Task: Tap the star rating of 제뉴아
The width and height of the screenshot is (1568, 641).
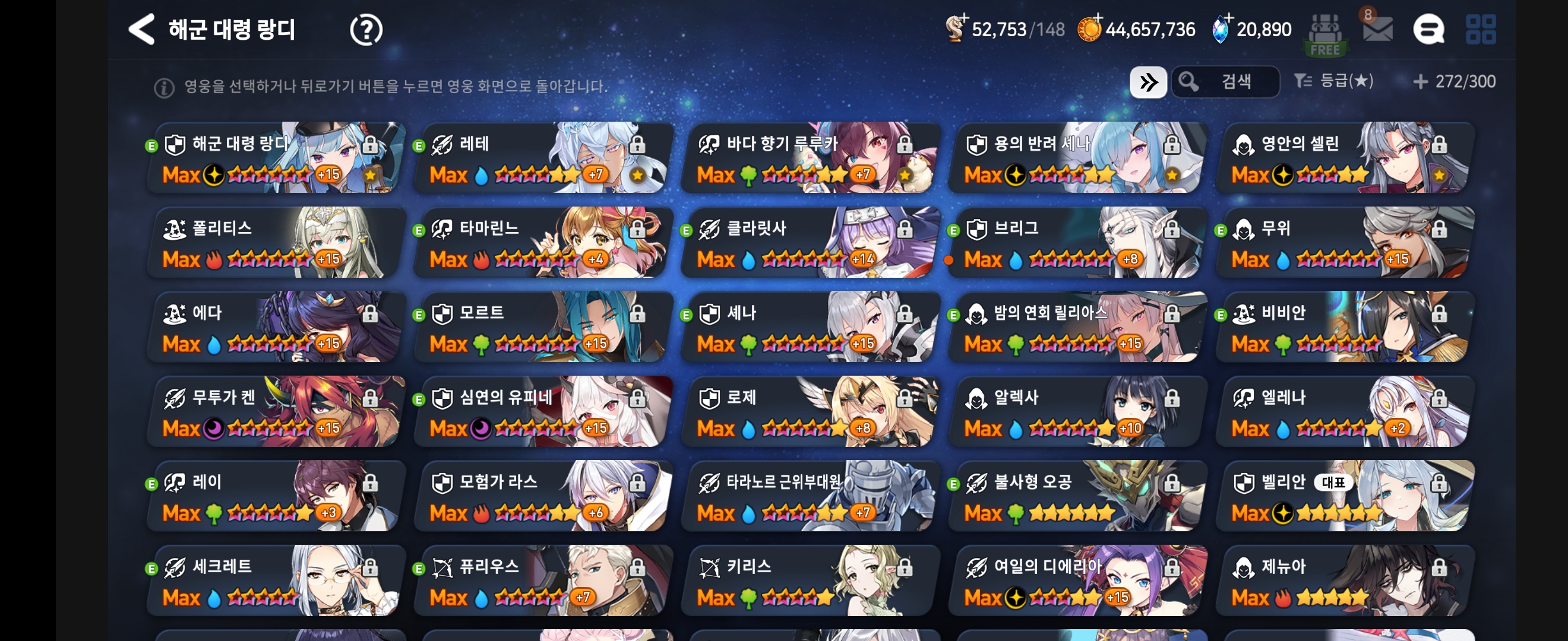Action: pyautogui.click(x=1332, y=598)
